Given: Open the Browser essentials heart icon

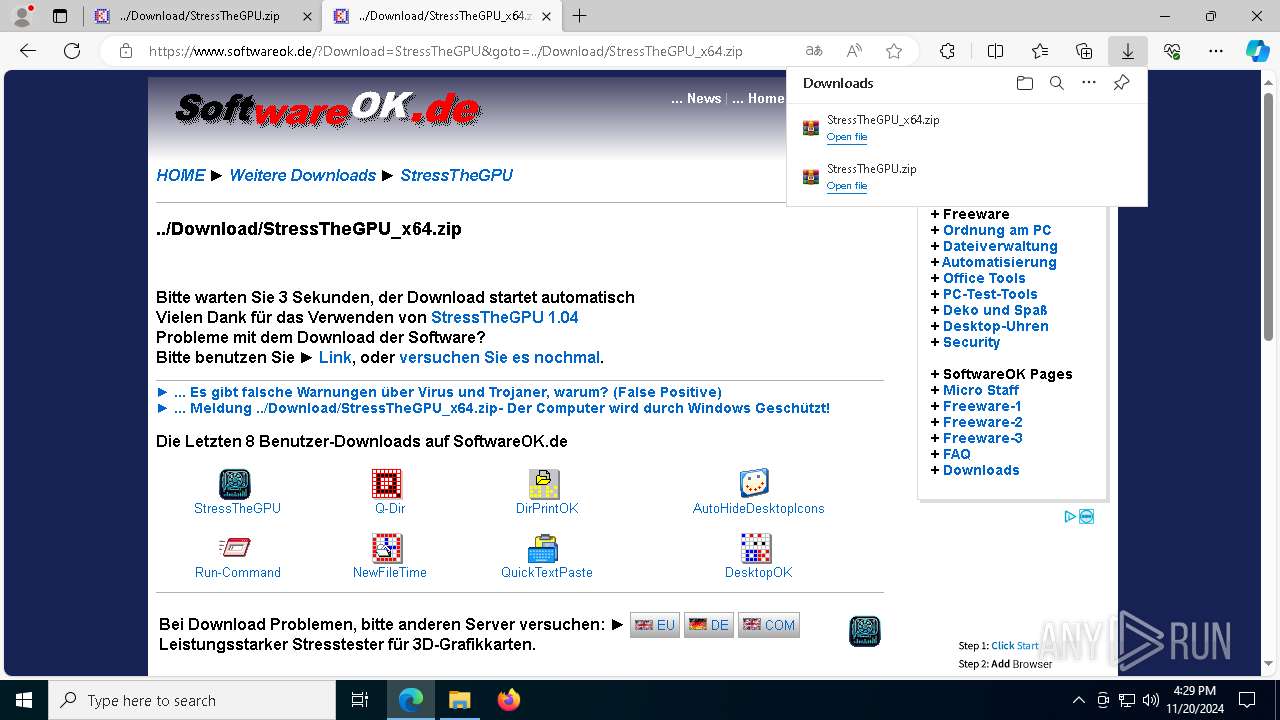Looking at the screenshot, I should pos(1172,51).
